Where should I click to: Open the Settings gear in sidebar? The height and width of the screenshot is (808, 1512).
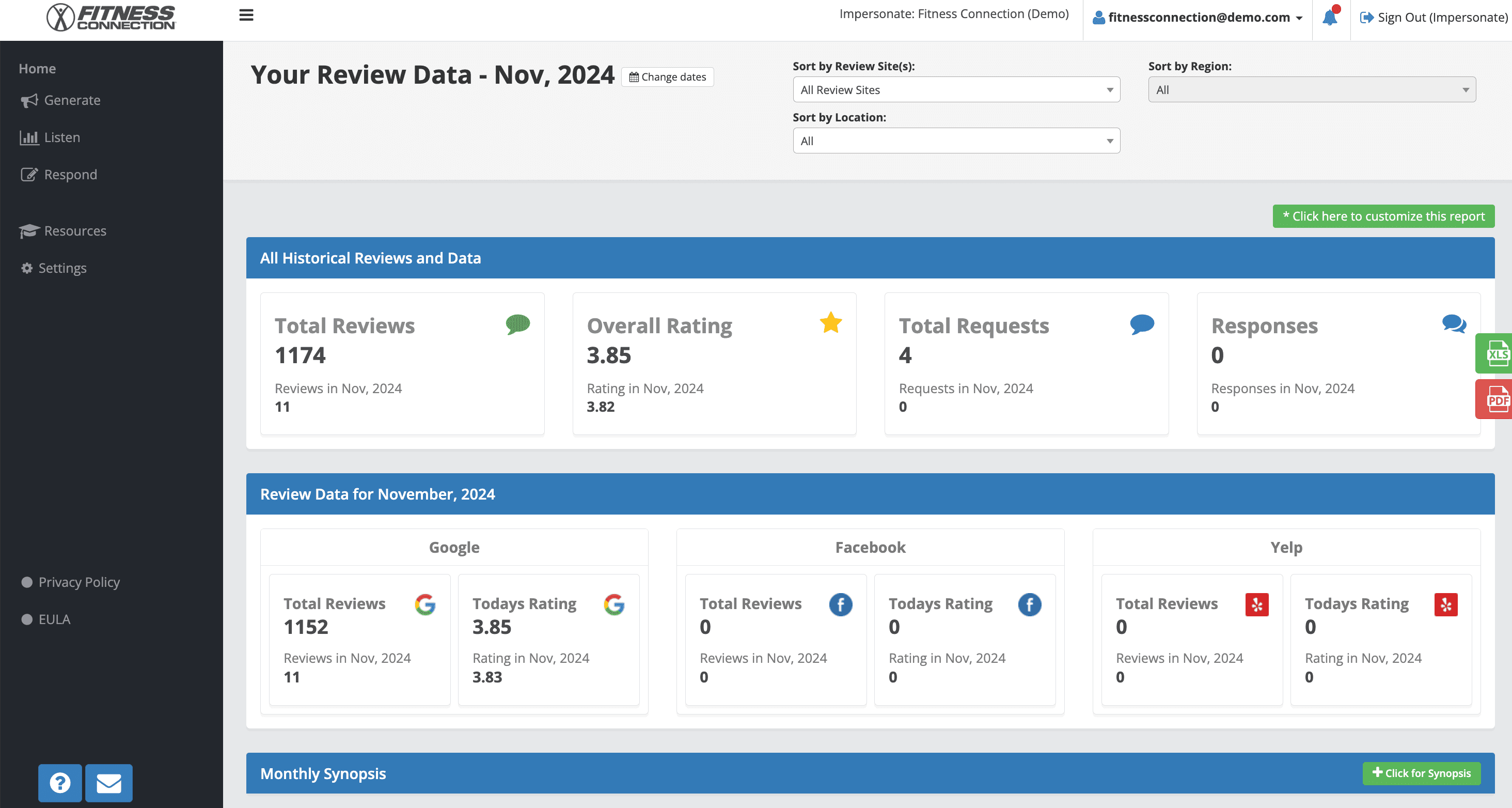pyautogui.click(x=26, y=268)
